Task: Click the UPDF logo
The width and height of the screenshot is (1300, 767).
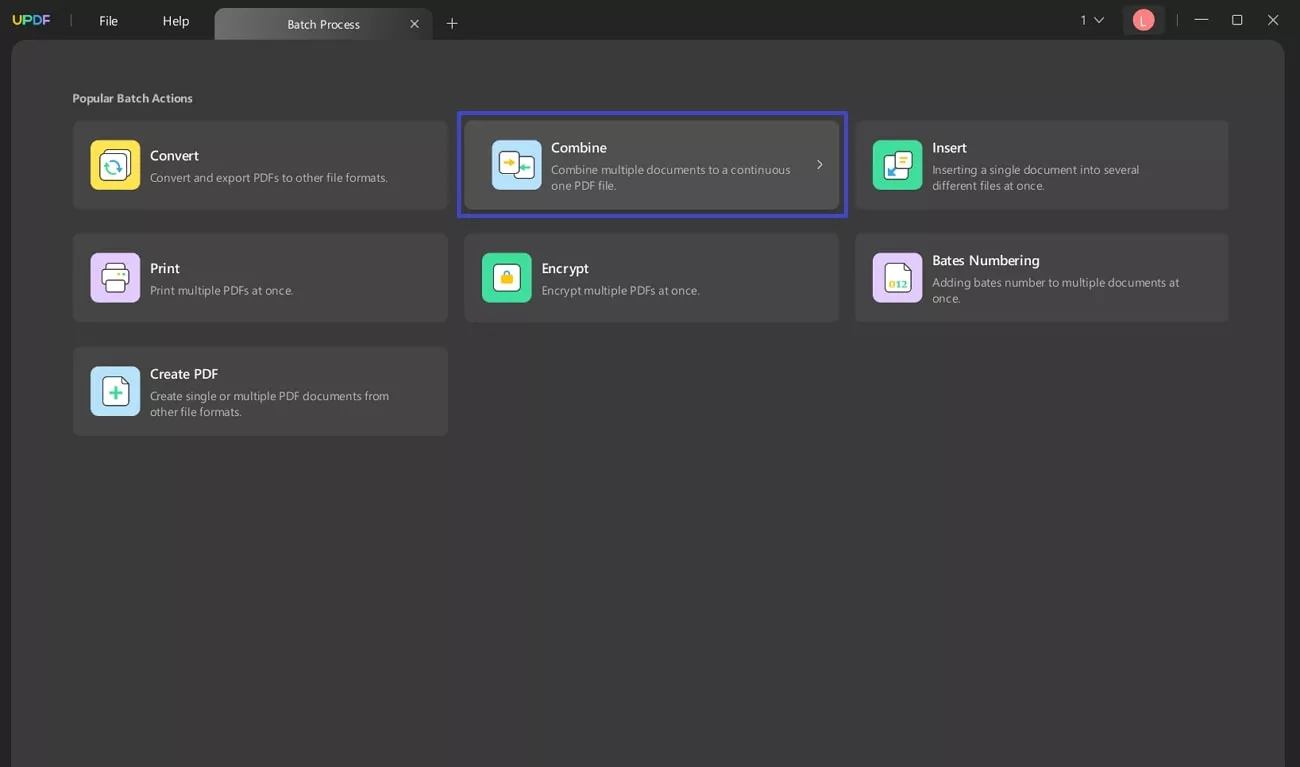Action: tap(31, 20)
